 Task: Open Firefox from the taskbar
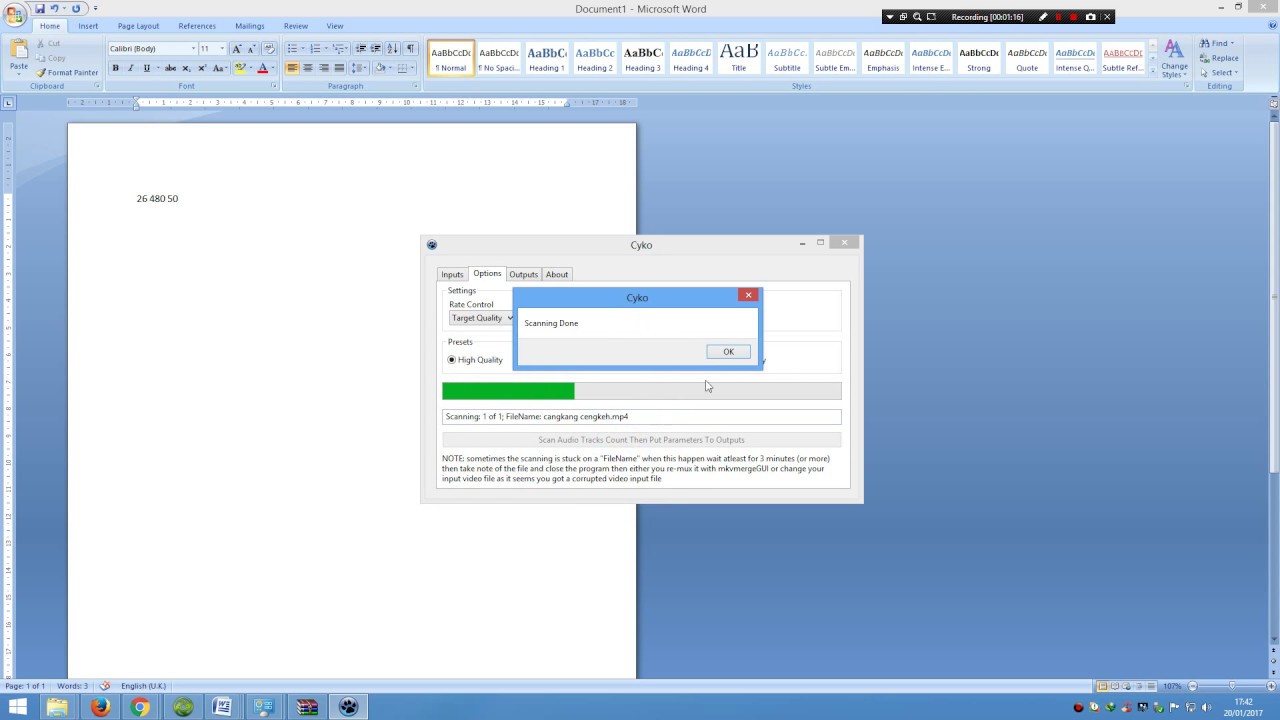point(100,707)
